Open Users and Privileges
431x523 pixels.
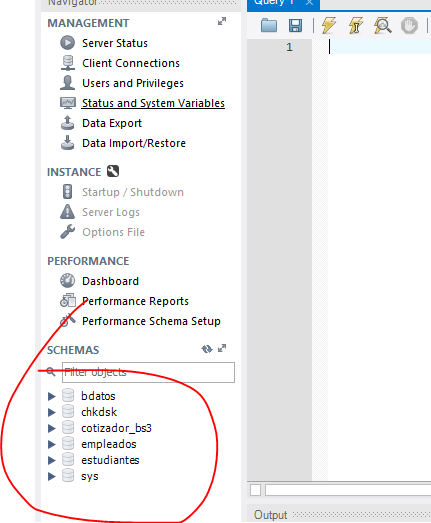click(x=133, y=83)
